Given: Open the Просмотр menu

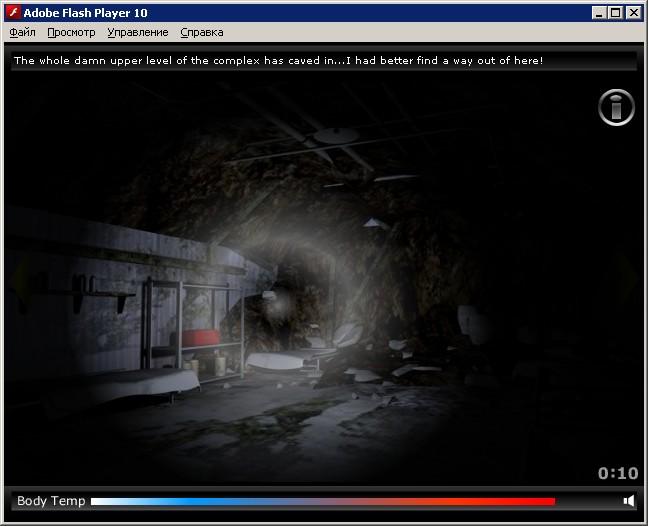Looking at the screenshot, I should 71,32.
